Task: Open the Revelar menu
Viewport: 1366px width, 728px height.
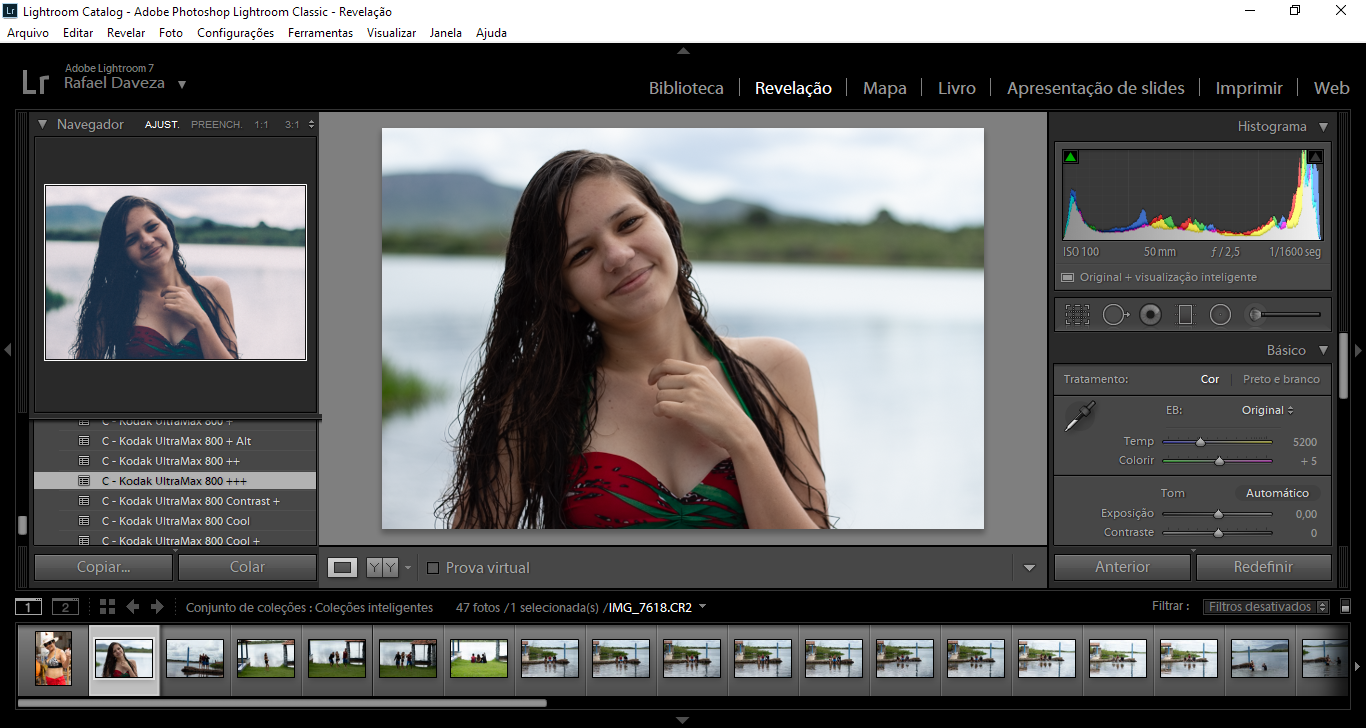Action: [x=126, y=33]
